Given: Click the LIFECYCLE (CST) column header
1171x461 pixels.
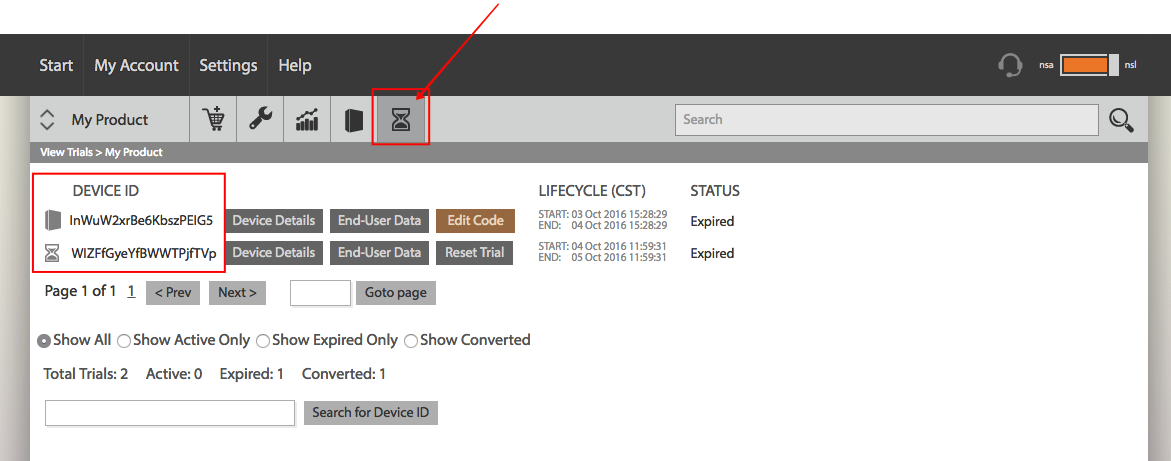Looking at the screenshot, I should (x=592, y=191).
